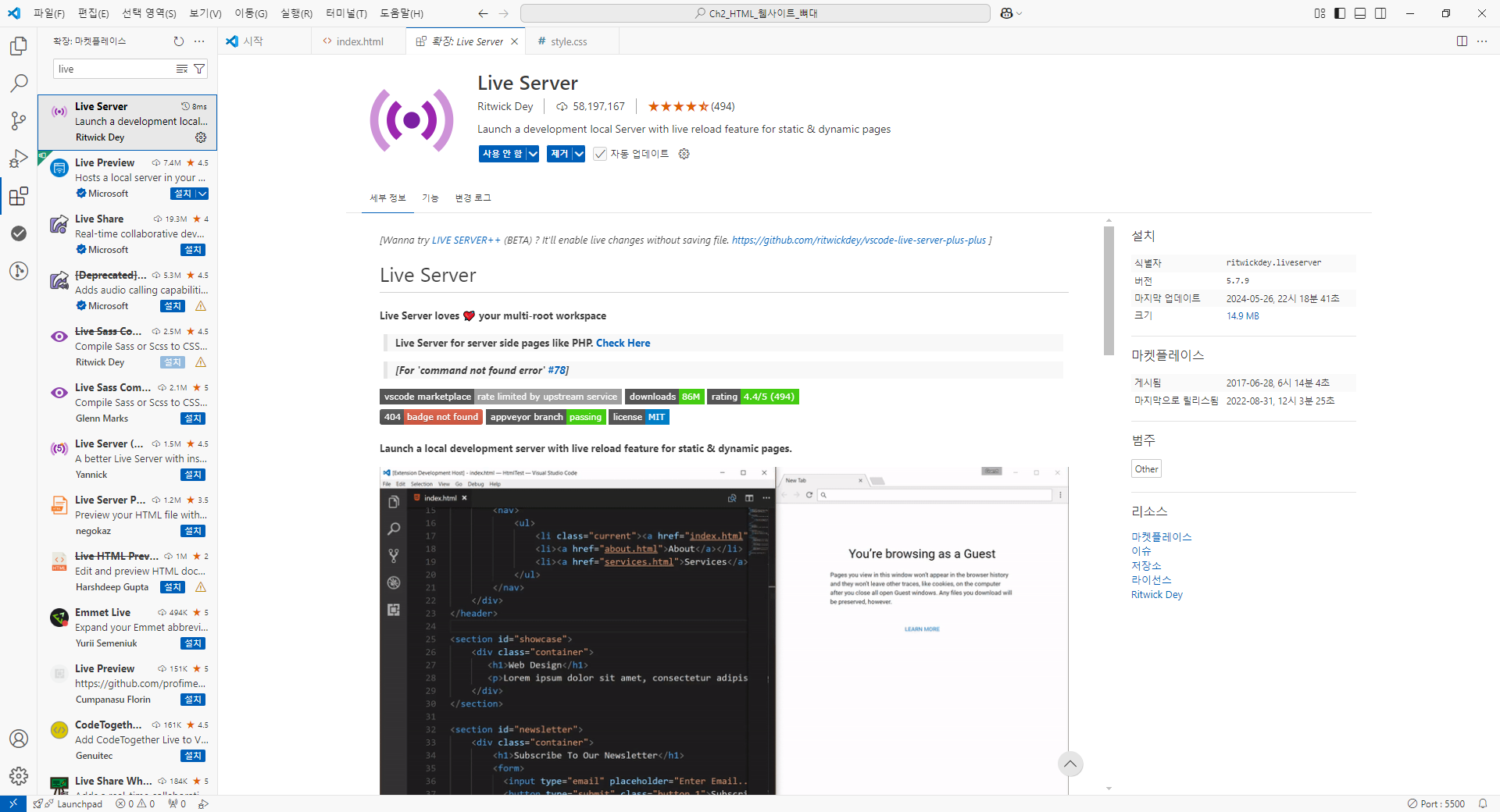The width and height of the screenshot is (1500, 812).
Task: Expand the Copilot dropdown chevron
Action: click(x=1020, y=13)
